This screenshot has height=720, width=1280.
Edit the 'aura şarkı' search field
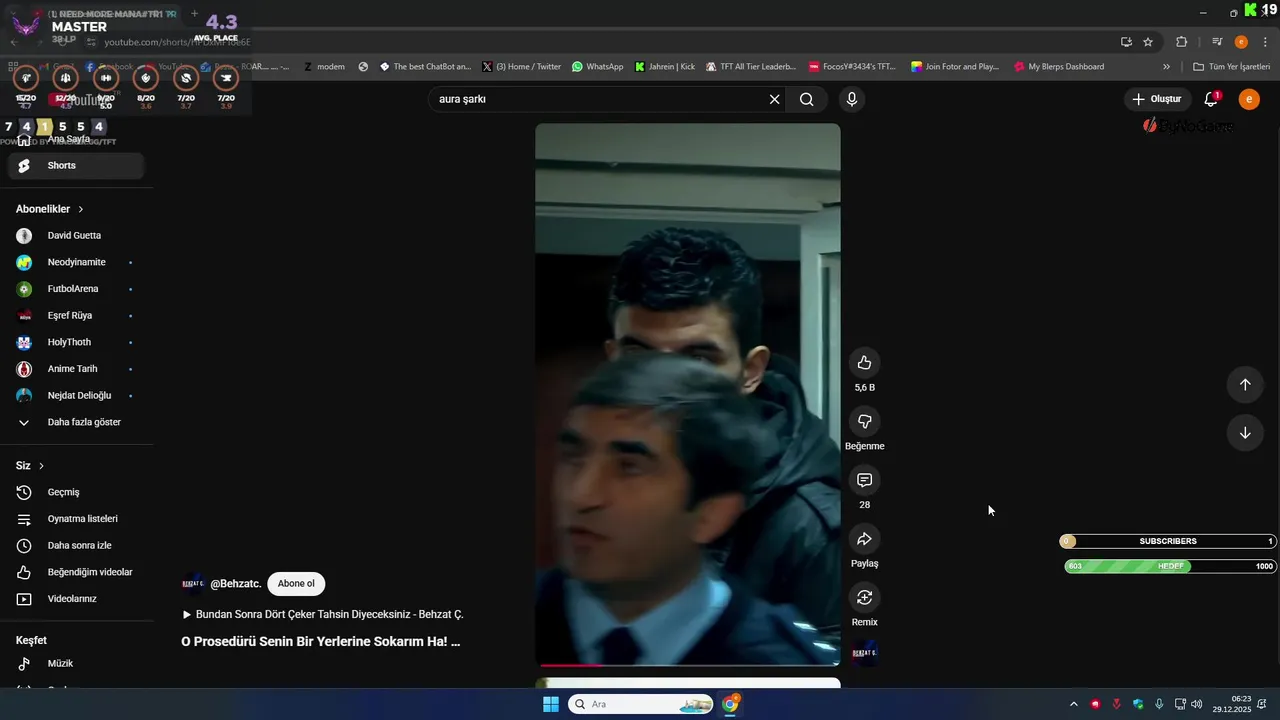click(x=598, y=99)
